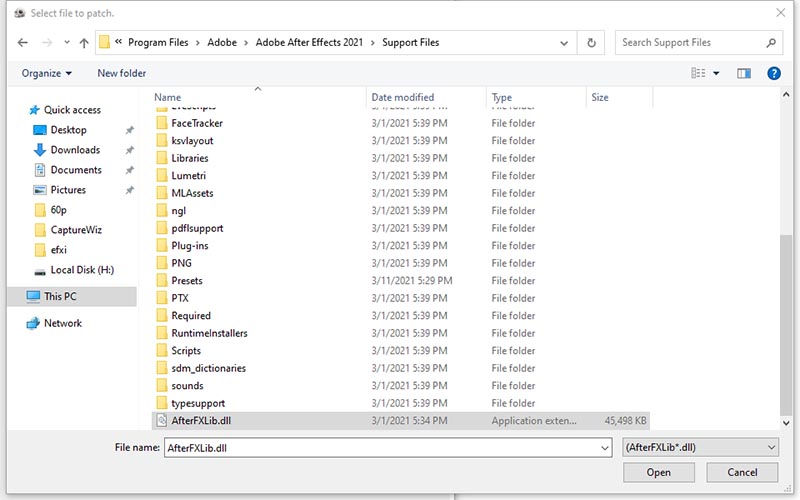Go back using the back arrow
This screenshot has width=800, height=500.
(x=22, y=43)
